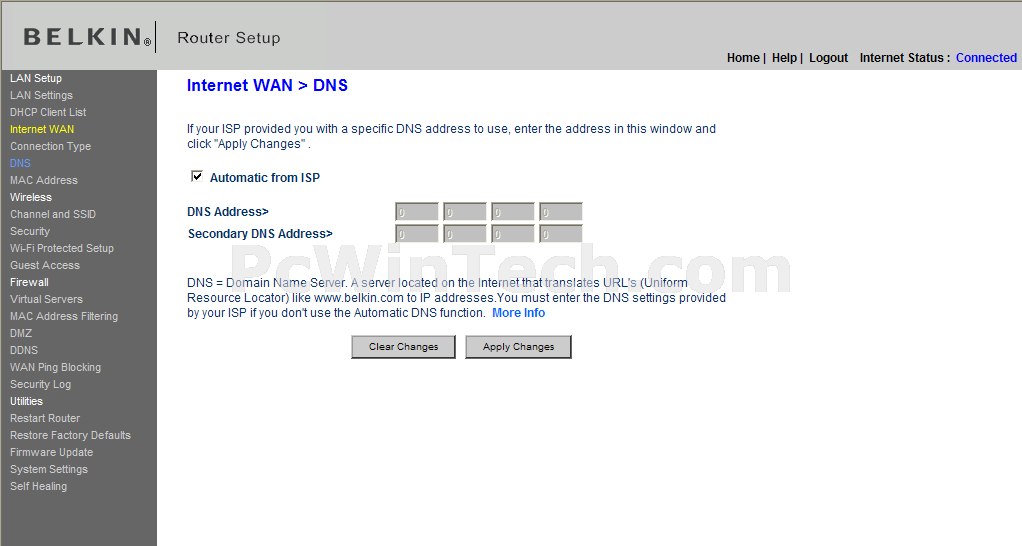
Task: Click the Apply Changes button
Action: tap(518, 347)
